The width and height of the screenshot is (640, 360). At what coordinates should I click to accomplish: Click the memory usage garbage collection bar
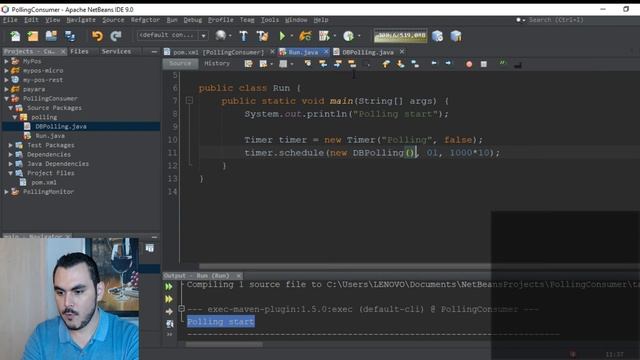(x=400, y=36)
